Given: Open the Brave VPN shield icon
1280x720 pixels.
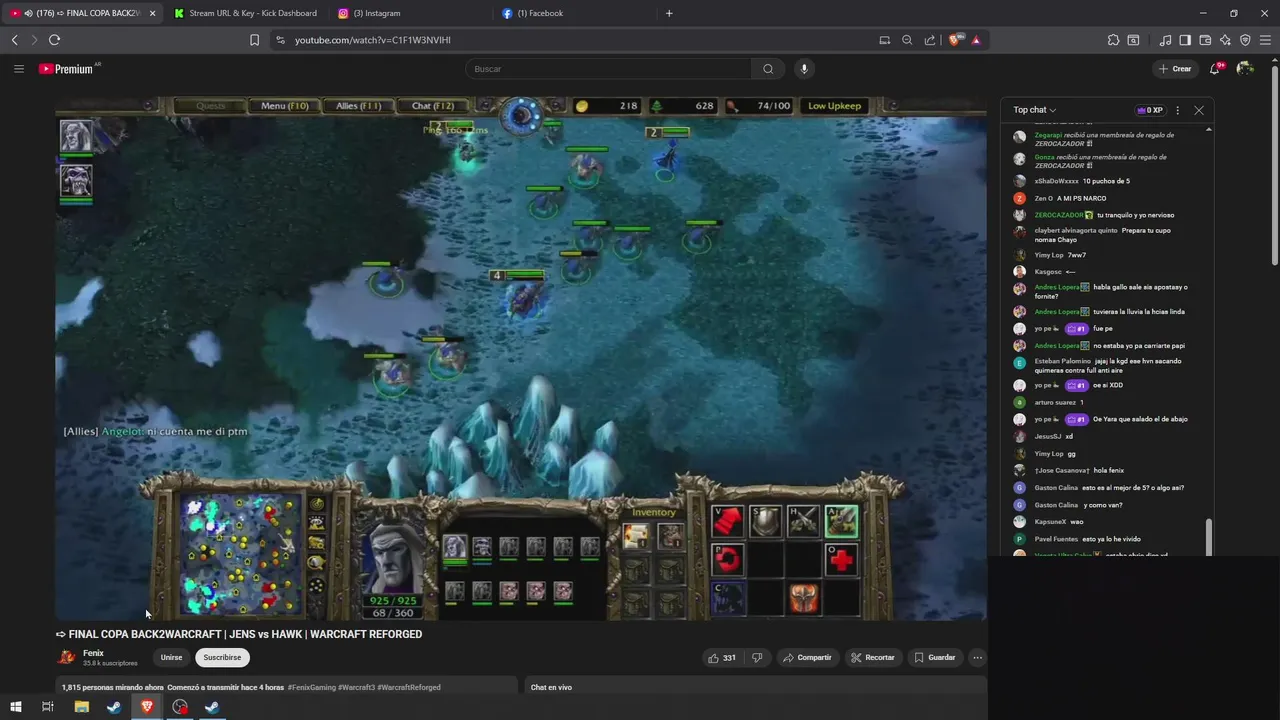Looking at the screenshot, I should (x=1245, y=40).
